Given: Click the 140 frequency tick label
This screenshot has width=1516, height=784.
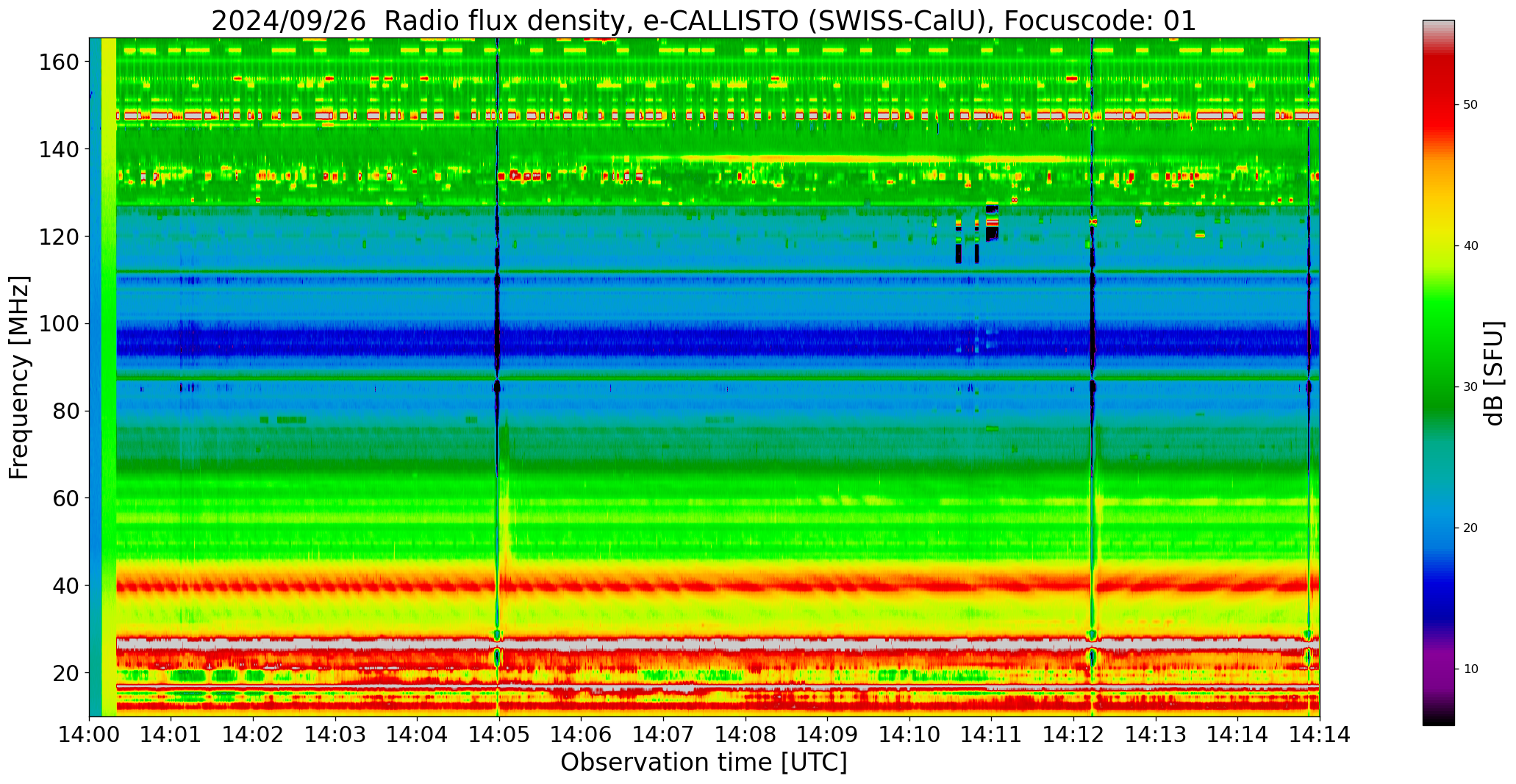Looking at the screenshot, I should coord(59,149).
